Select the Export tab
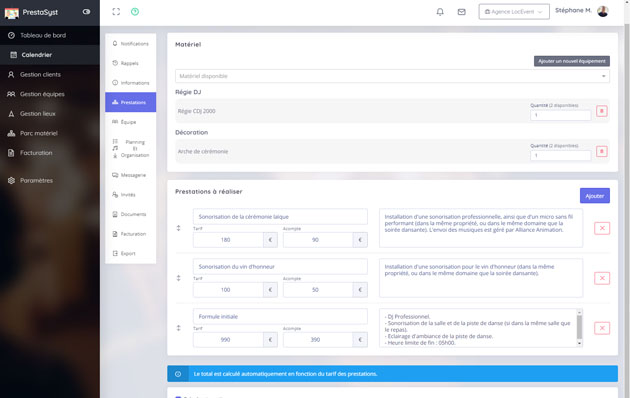 131,253
